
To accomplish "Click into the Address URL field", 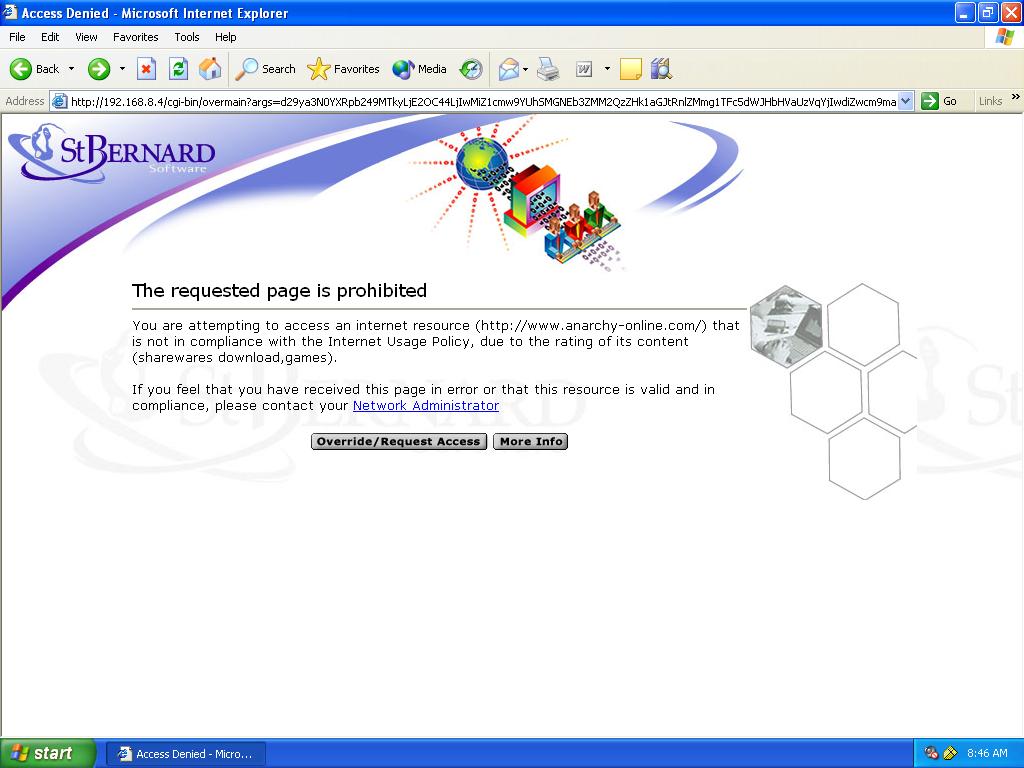I will point(483,101).
